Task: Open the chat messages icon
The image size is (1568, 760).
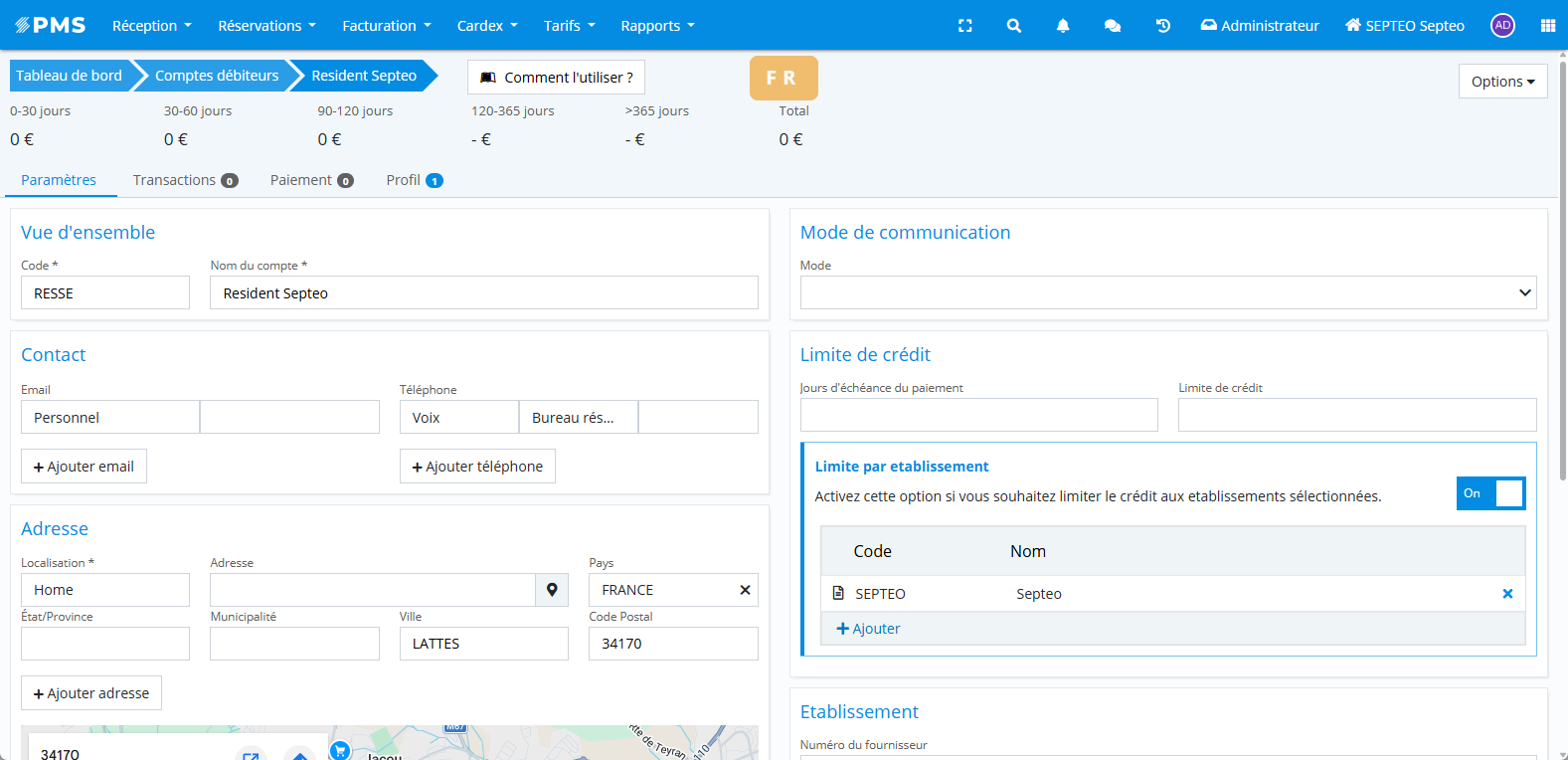Action: click(1112, 26)
